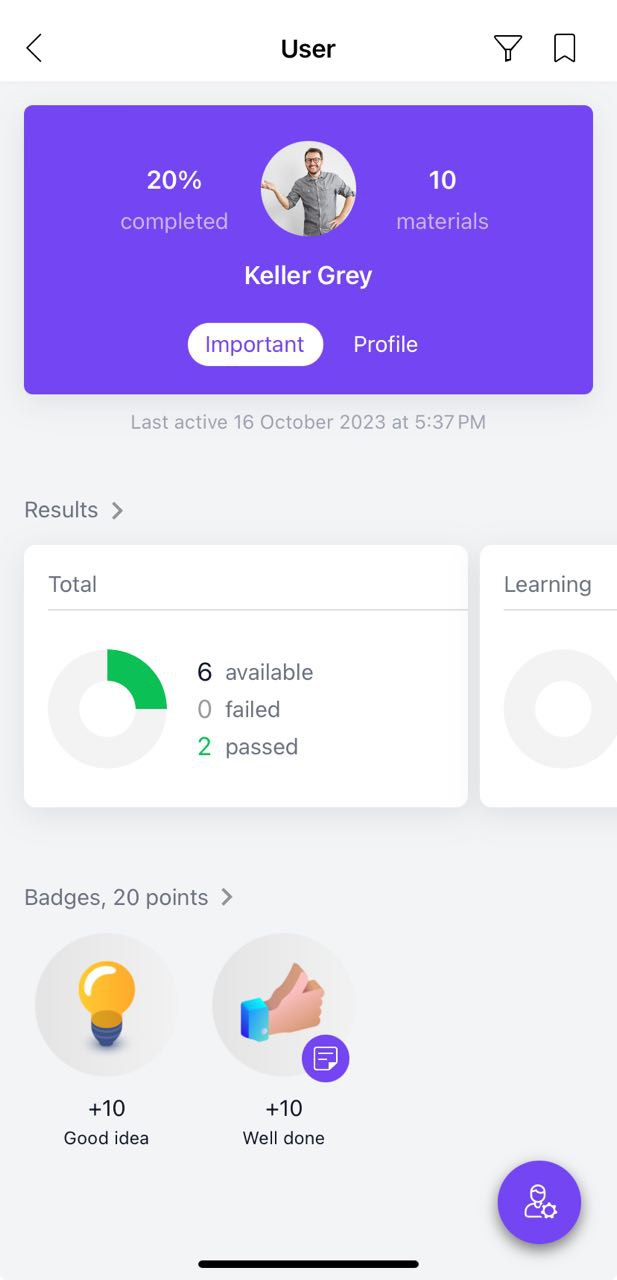Expand the Results section chevron
617x1280 pixels.
[117, 510]
